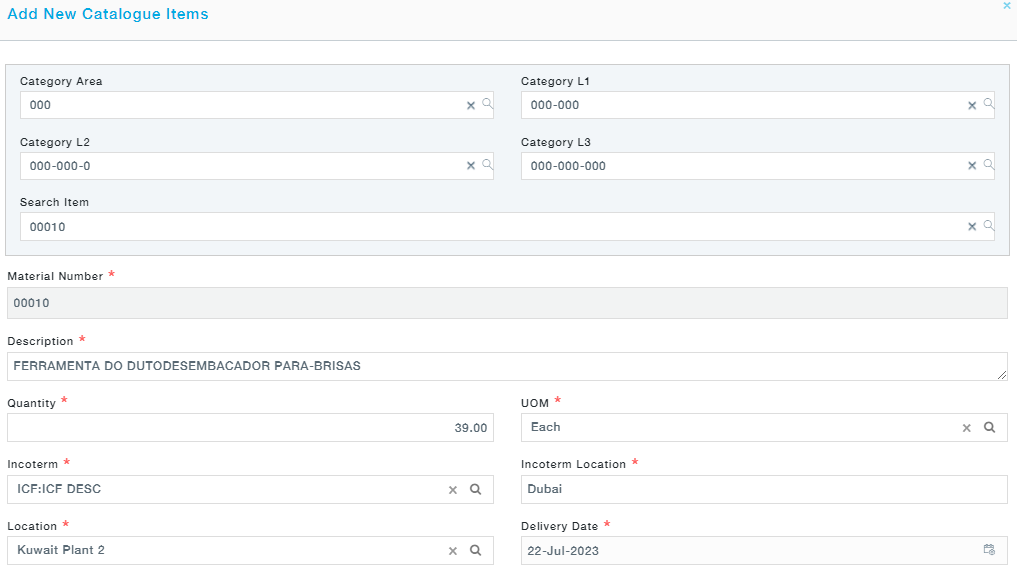Open the Location lookup for Kuwait Plant 2
The image size is (1017, 578).
476,550
